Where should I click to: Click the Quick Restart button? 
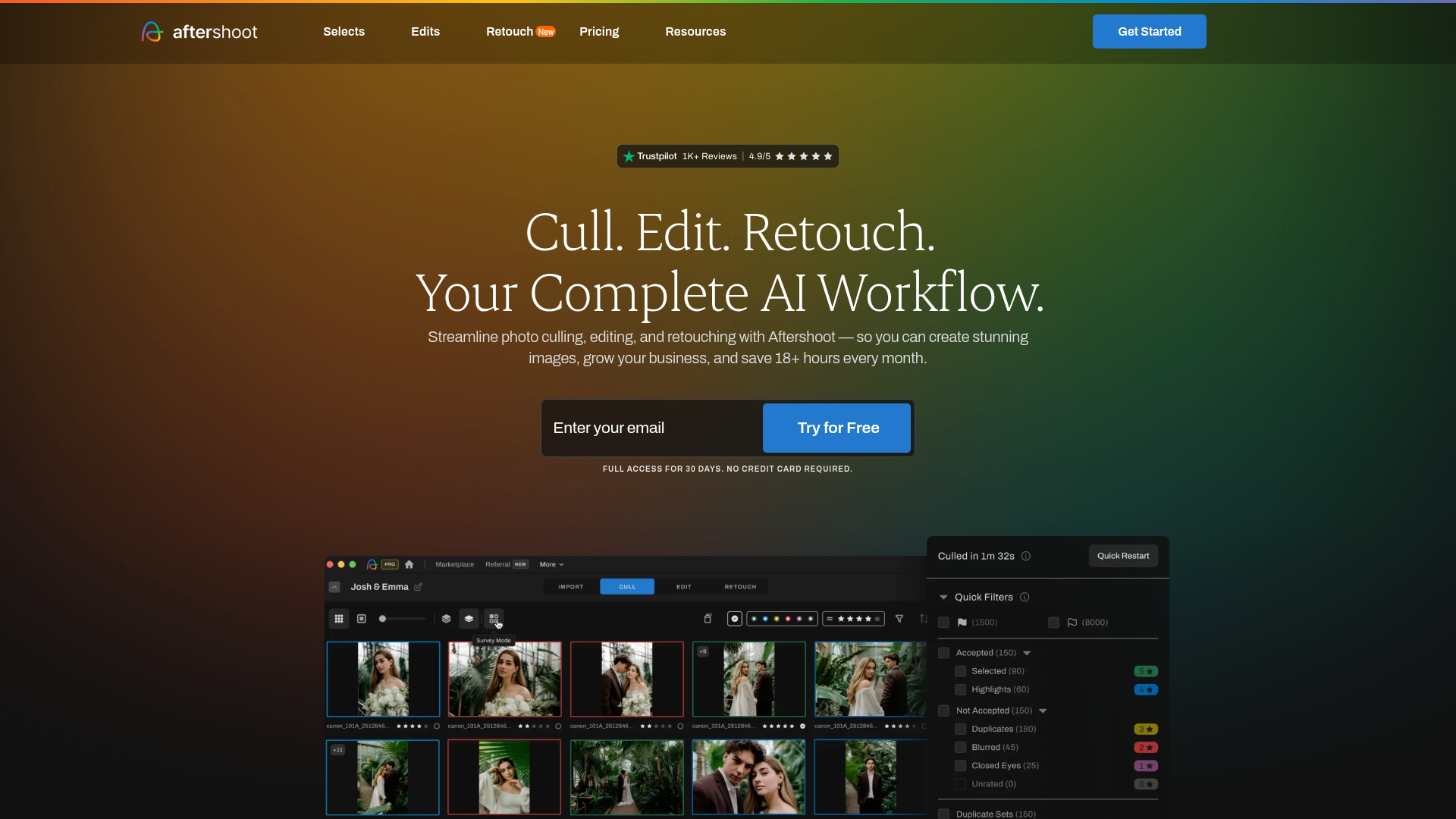pyautogui.click(x=1123, y=556)
